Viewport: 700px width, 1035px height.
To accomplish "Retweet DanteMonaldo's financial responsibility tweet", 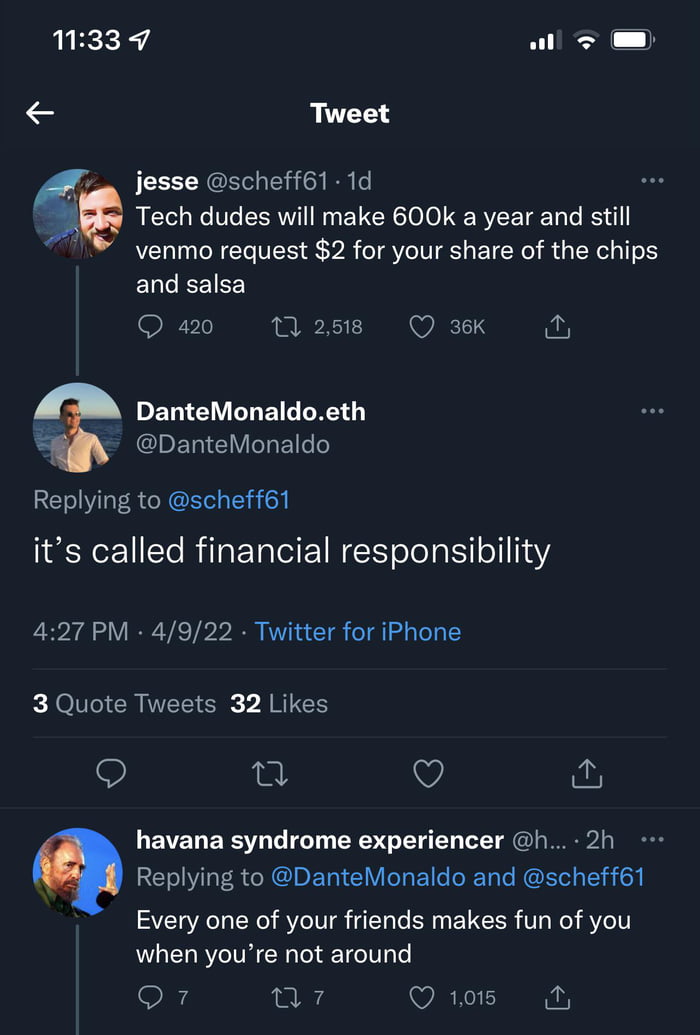I will (x=270, y=772).
